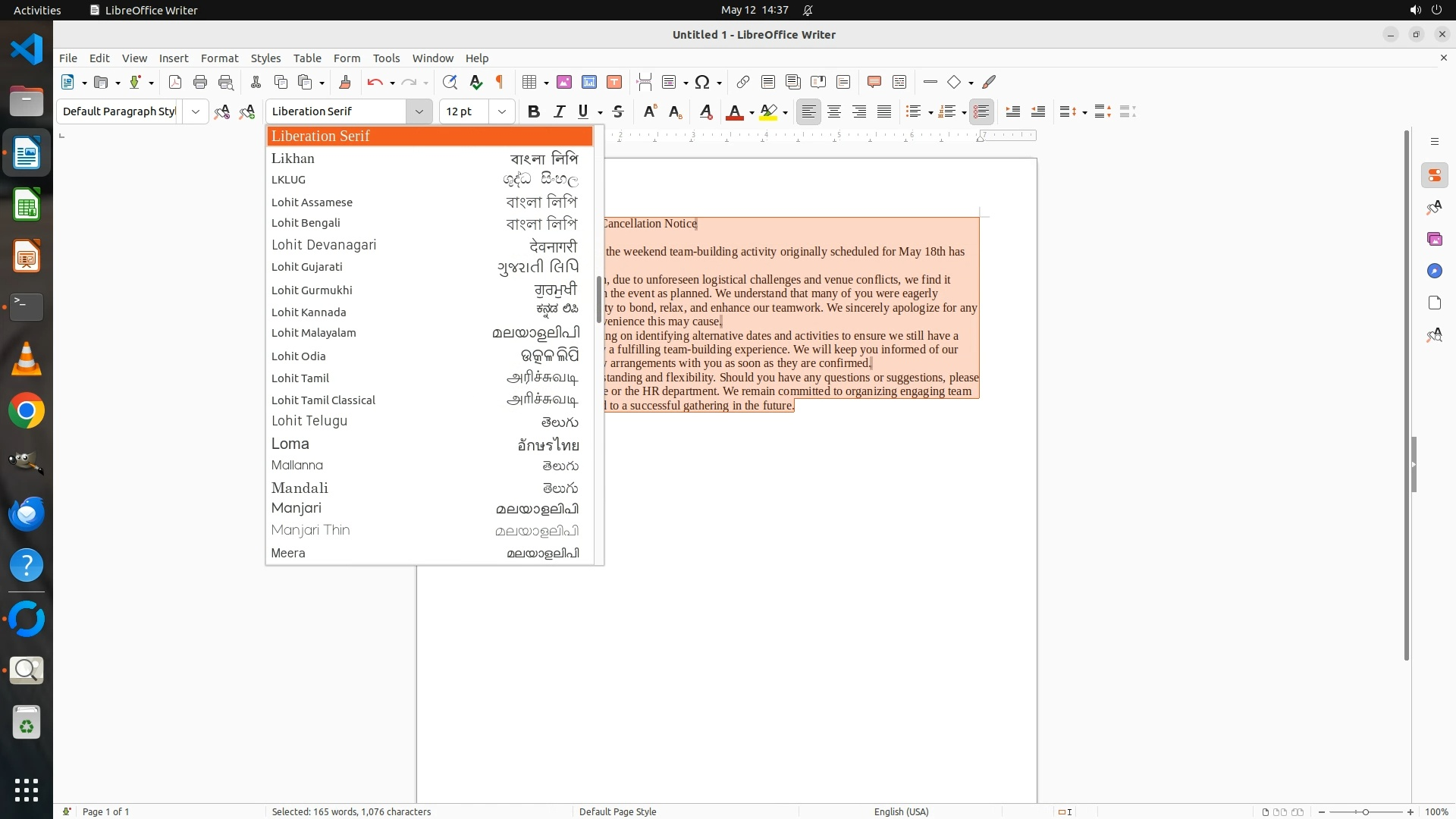Screen dimensions: 1456x819
Task: Click the Strikethrough icon
Action: pos(618,111)
